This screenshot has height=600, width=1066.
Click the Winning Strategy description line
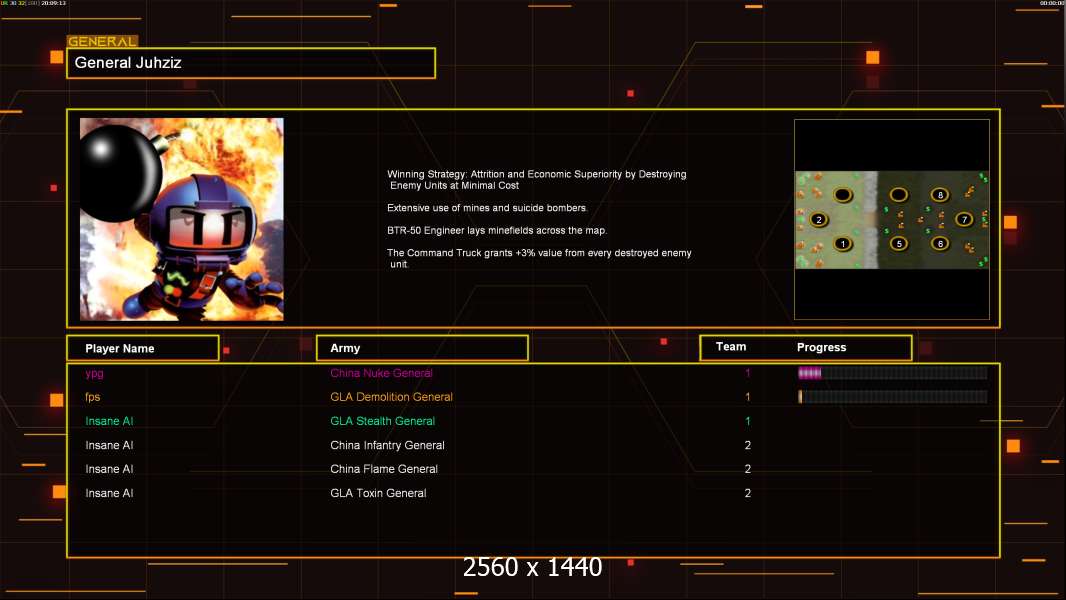pyautogui.click(x=537, y=179)
